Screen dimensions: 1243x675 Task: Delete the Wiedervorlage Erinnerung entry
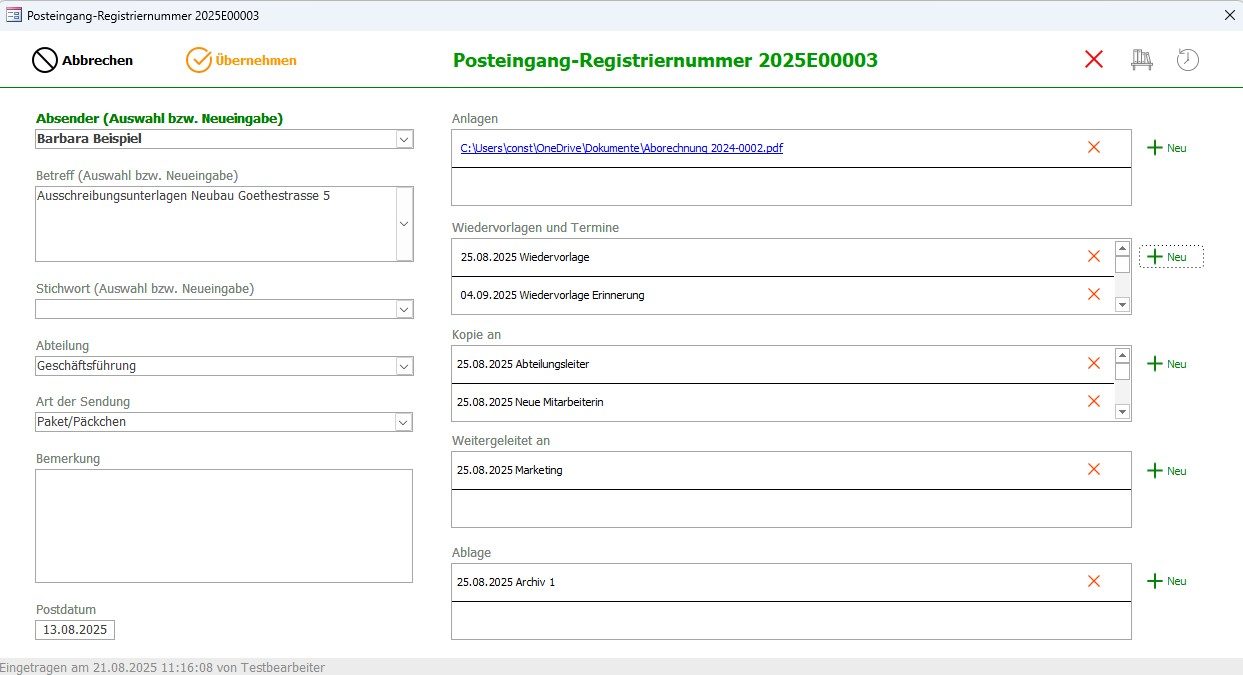pyautogui.click(x=1093, y=294)
